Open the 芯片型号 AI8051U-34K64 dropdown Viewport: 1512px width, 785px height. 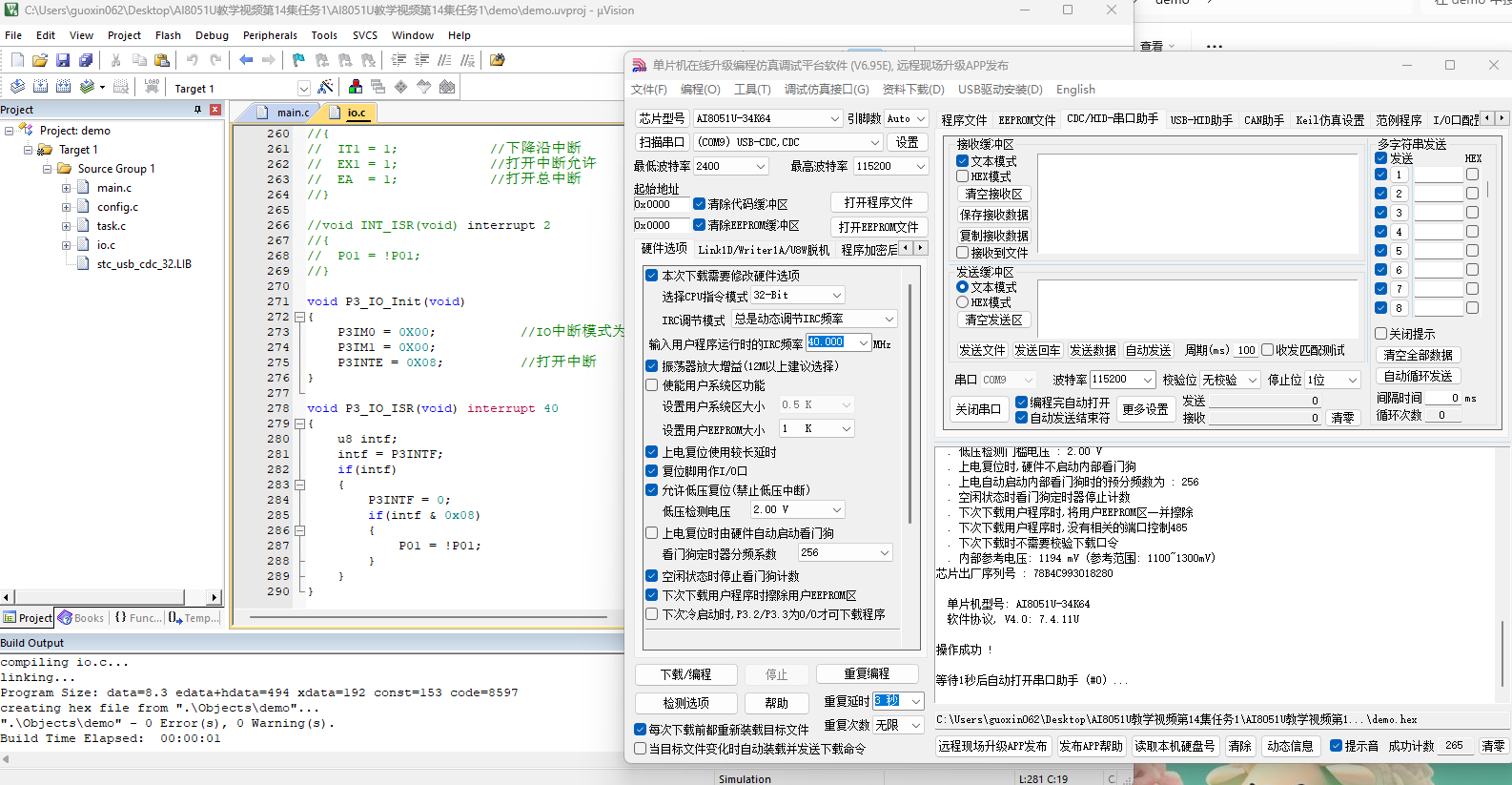click(x=767, y=118)
